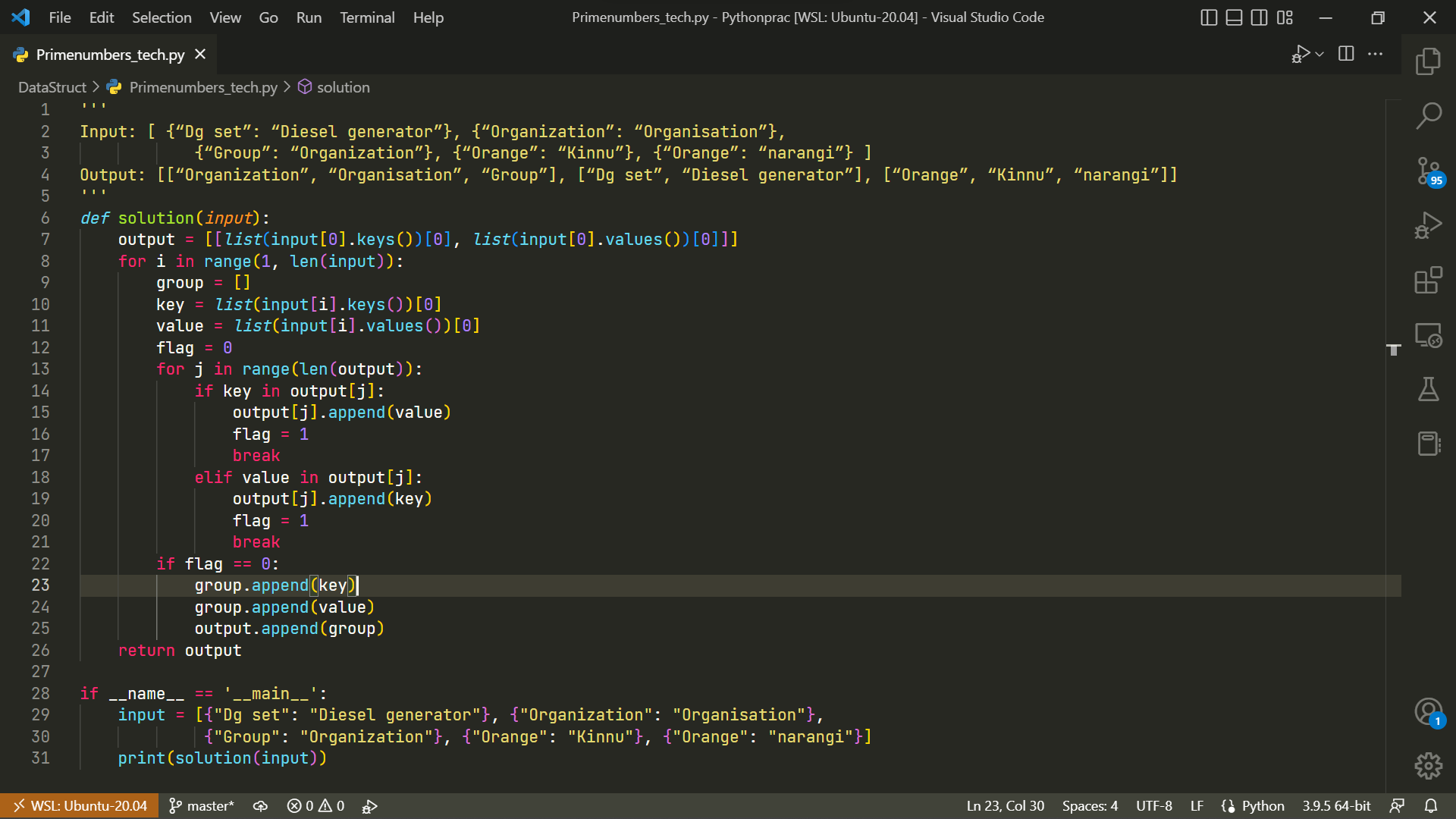Viewport: 1456px width, 819px height.
Task: Click the Spaces: 4 indentation setting
Action: (1090, 805)
